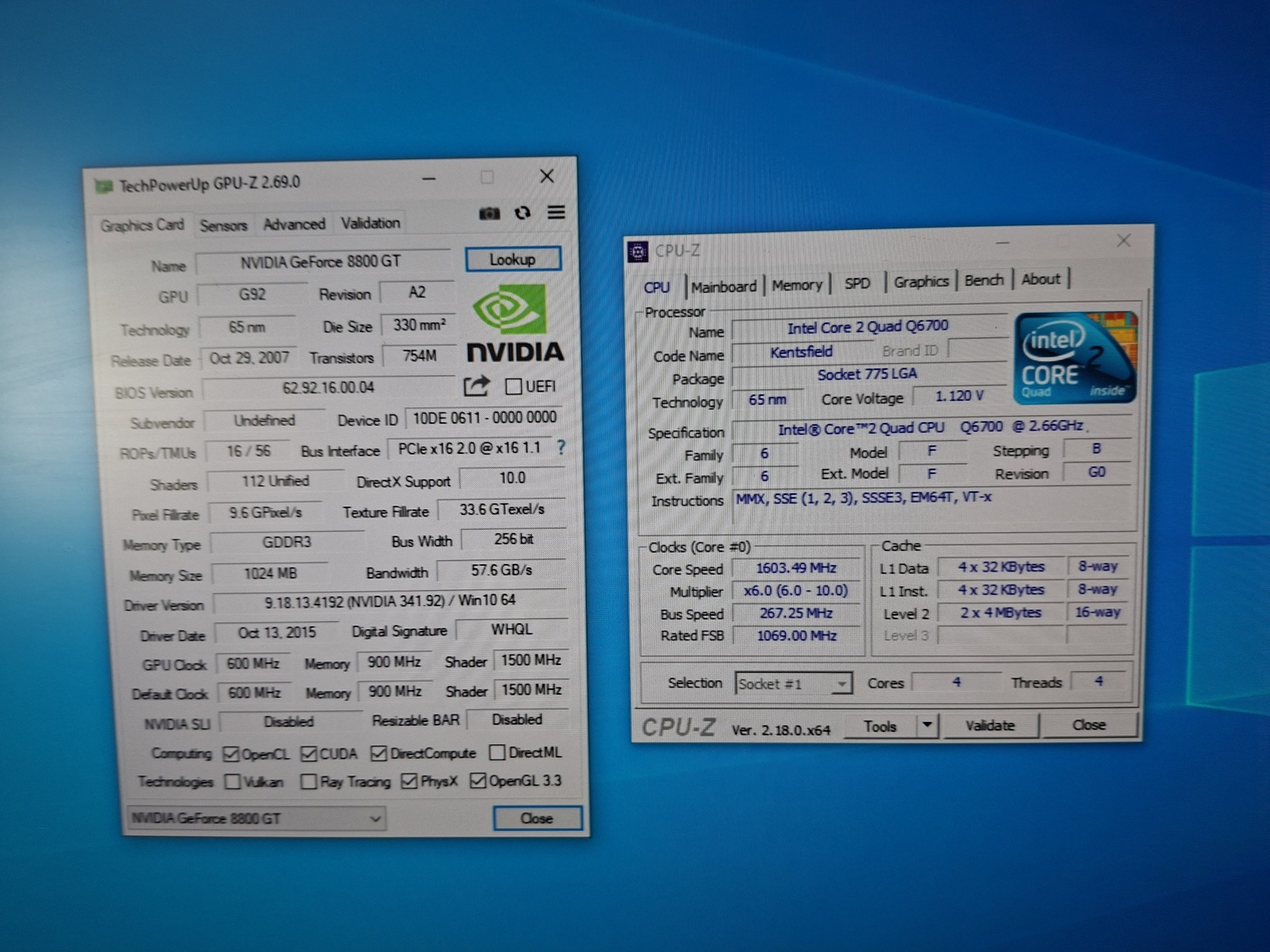Image resolution: width=1270 pixels, height=952 pixels.
Task: Expand the CPU-Z Tools dropdown arrow
Action: click(927, 725)
